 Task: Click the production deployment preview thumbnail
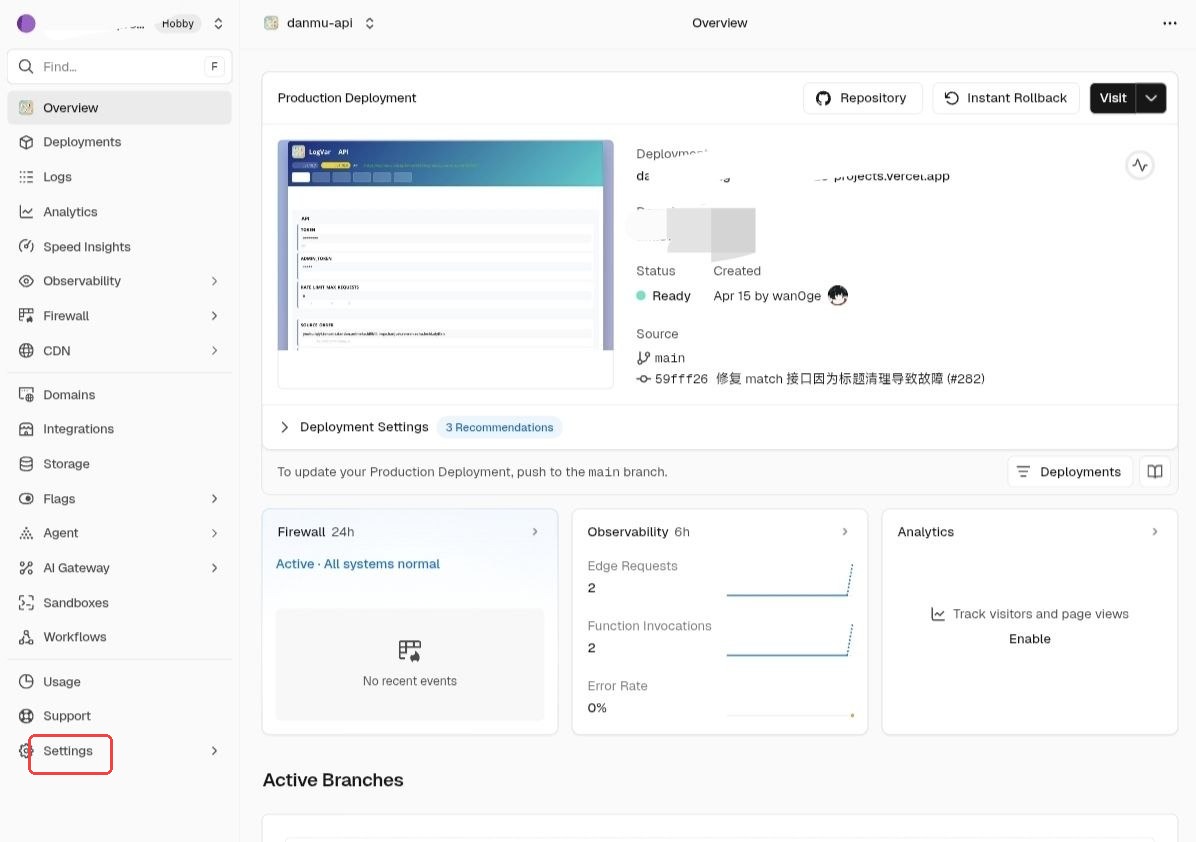[445, 246]
